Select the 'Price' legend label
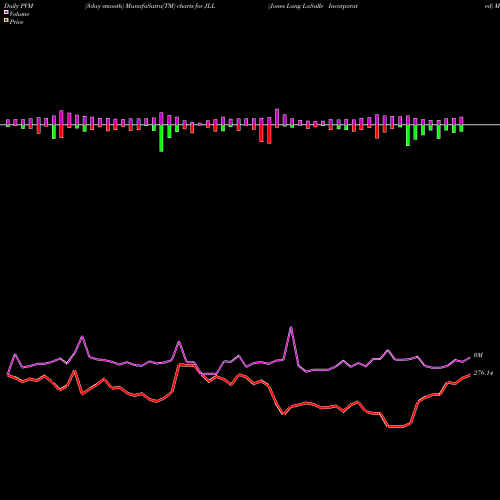500x500 pixels. (16, 22)
